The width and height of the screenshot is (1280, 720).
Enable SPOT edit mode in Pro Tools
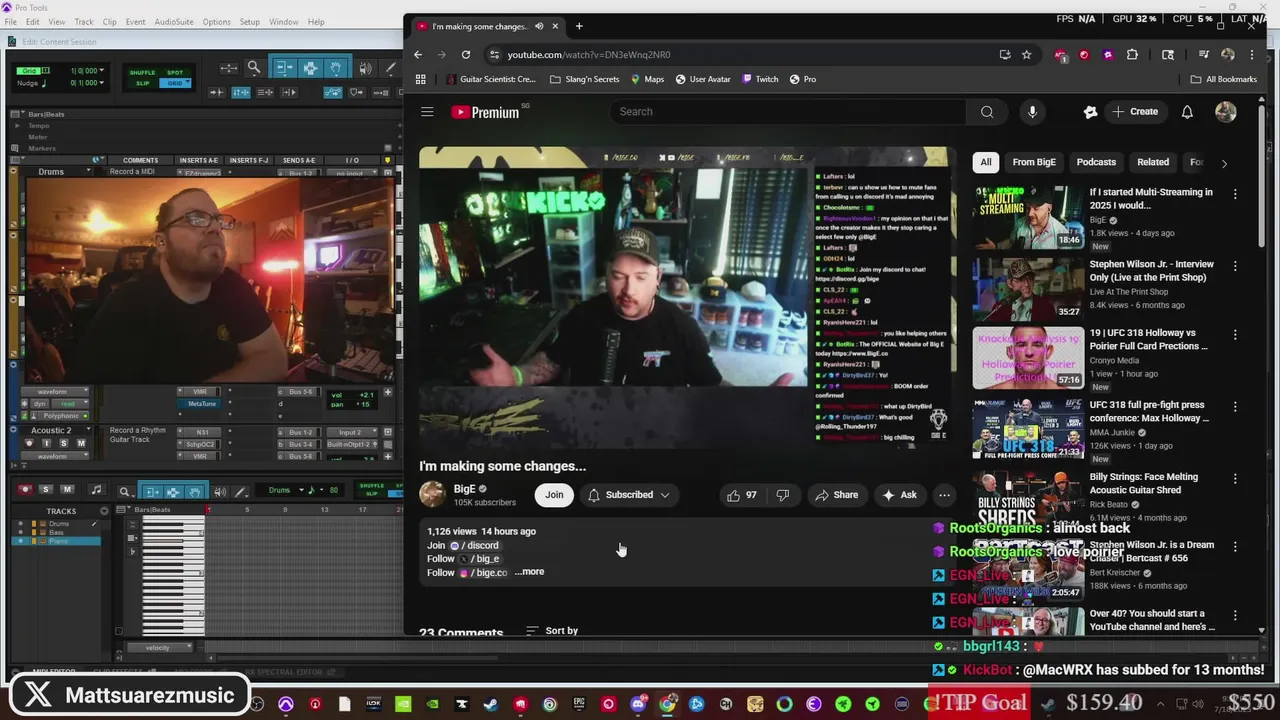coord(174,72)
